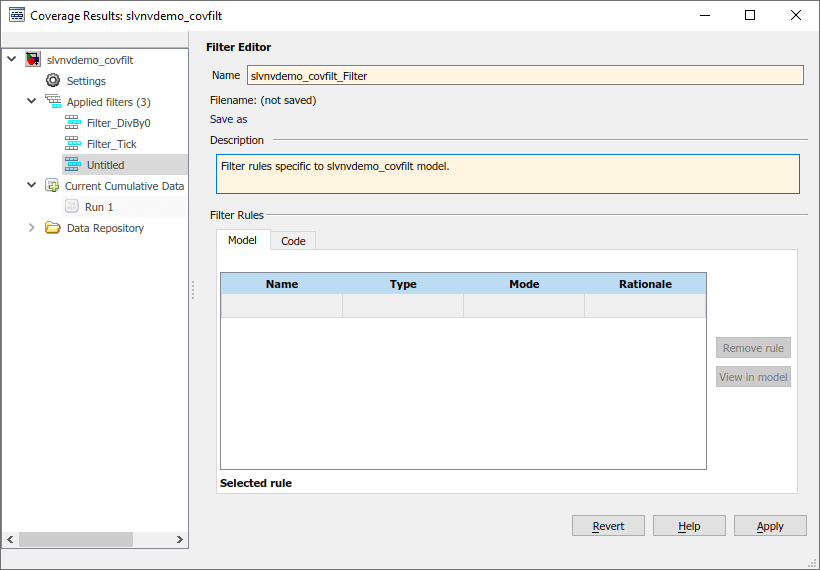Click the Current Cumulative Data icon
The height and width of the screenshot is (570, 820).
(52, 186)
